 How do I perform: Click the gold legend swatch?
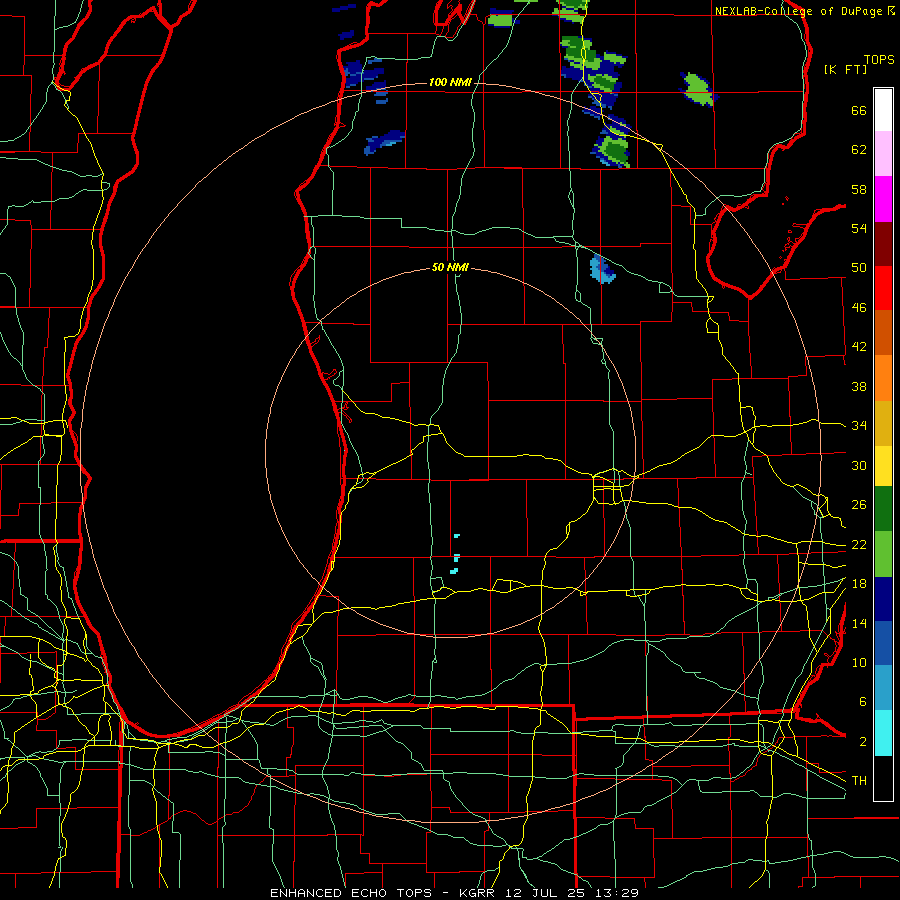[883, 423]
